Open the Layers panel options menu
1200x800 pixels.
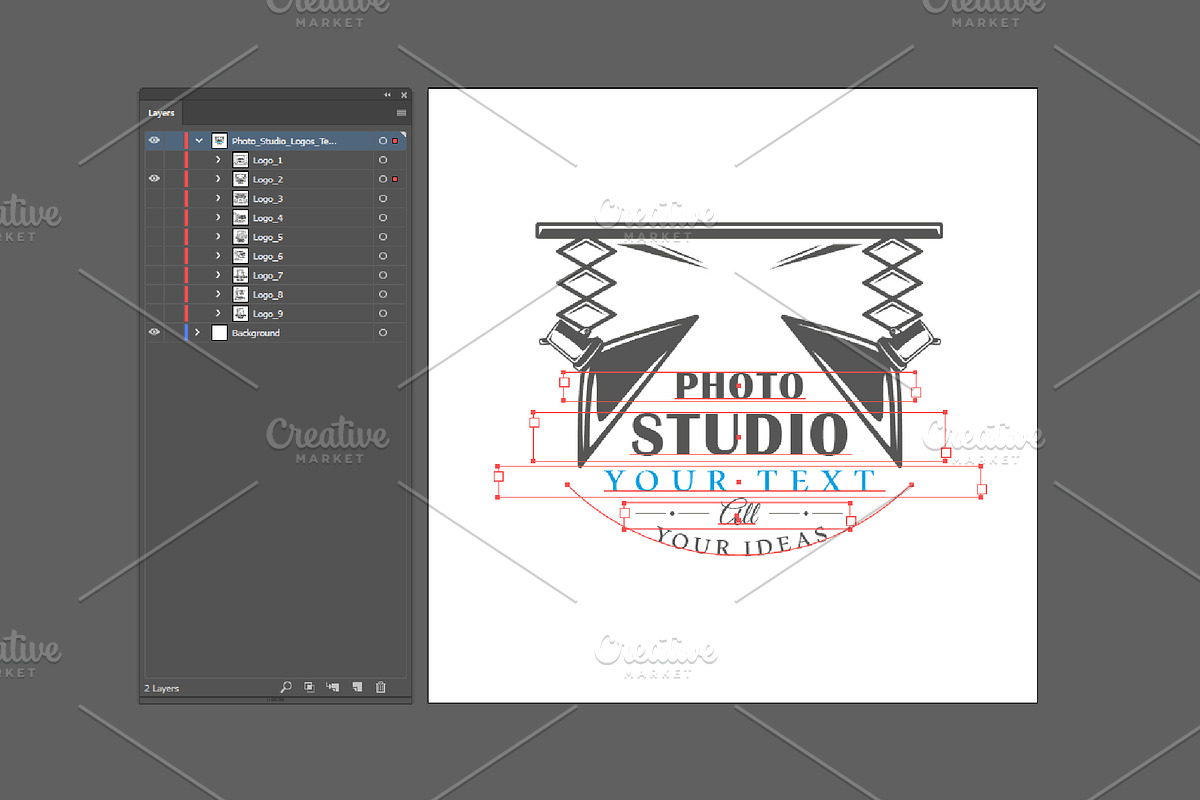click(402, 113)
